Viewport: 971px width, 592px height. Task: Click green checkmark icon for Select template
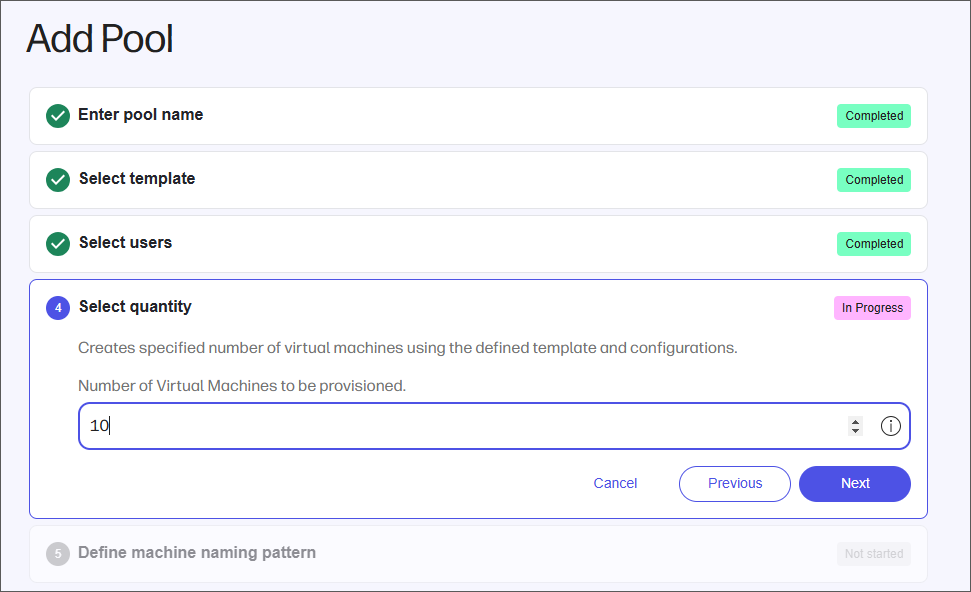(58, 180)
